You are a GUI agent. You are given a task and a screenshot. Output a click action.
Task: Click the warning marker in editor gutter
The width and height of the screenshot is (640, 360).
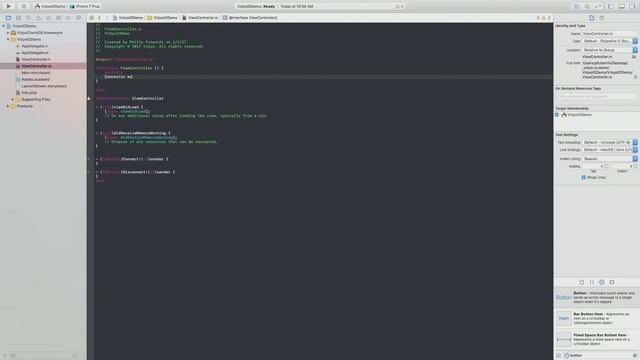(x=89, y=98)
